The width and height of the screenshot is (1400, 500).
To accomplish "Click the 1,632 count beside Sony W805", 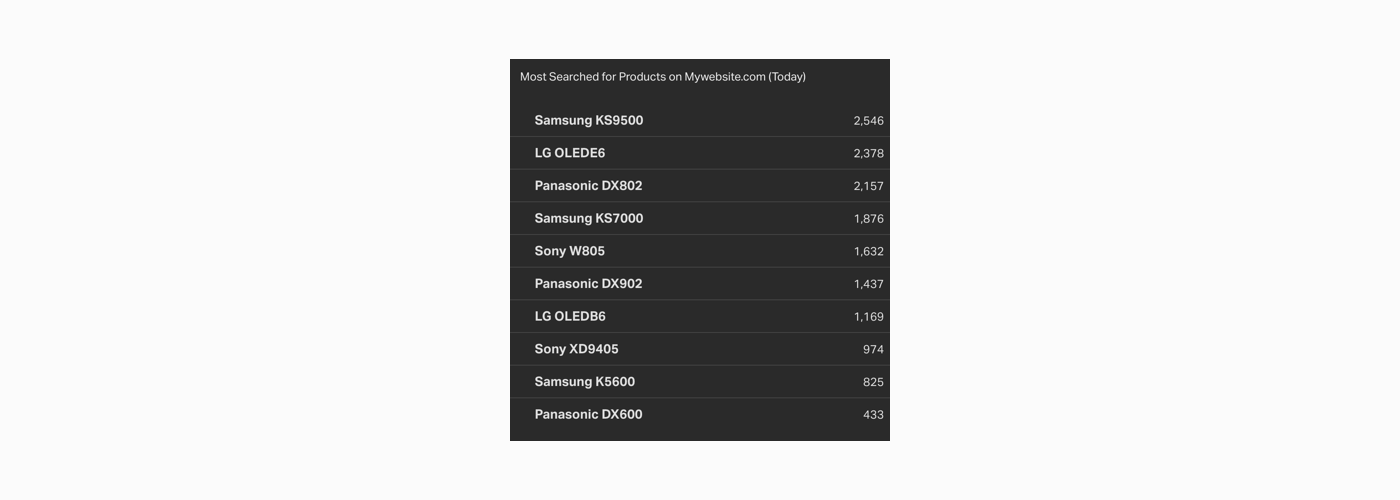I will tap(868, 251).
